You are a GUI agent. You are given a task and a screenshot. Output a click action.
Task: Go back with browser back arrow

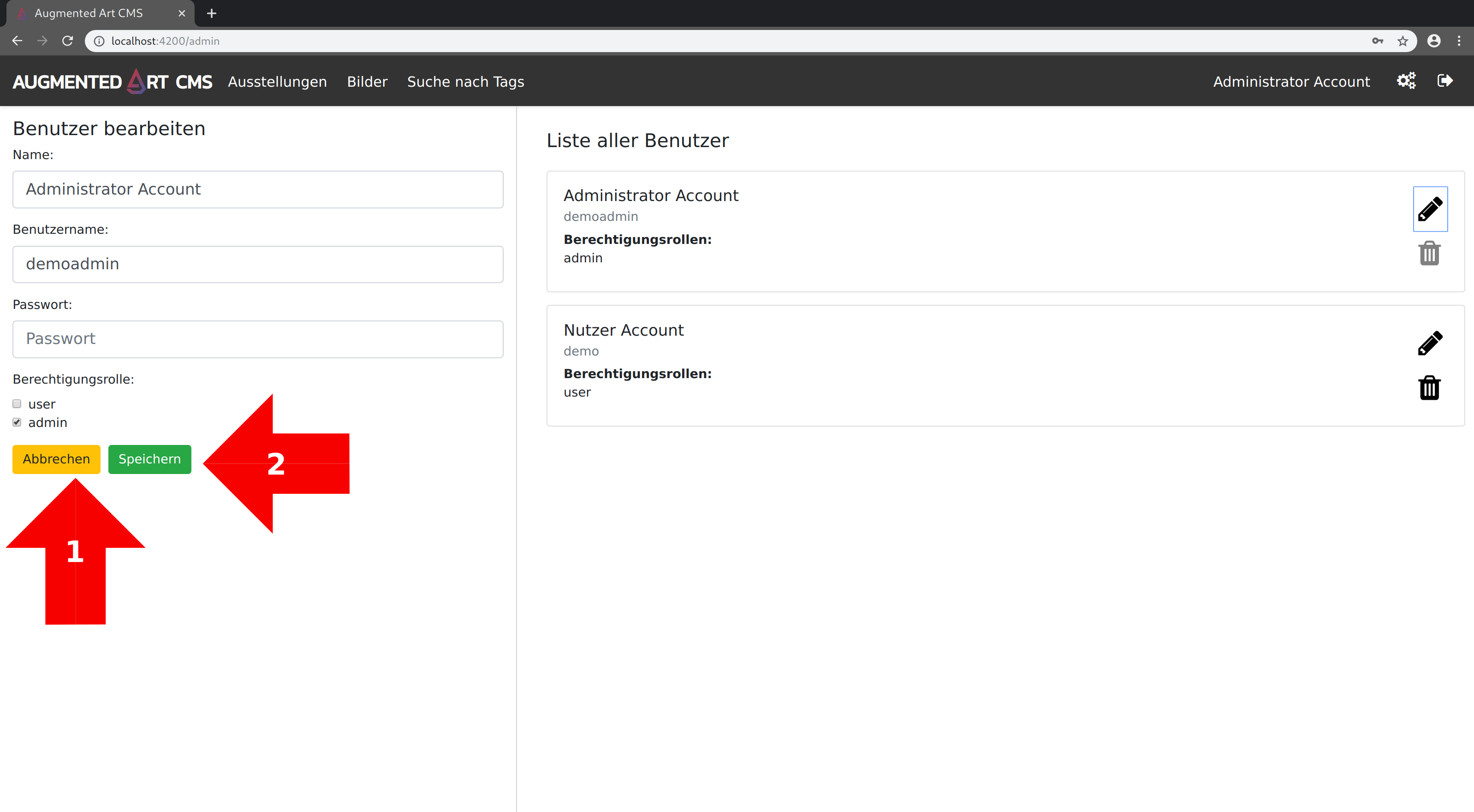pos(17,41)
